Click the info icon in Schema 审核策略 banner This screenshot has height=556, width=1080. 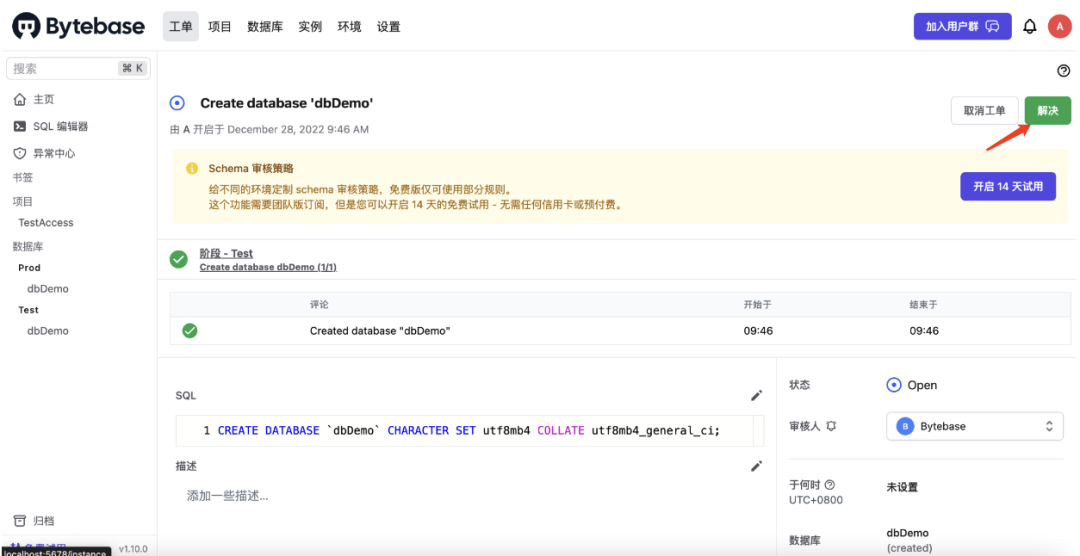pos(192,168)
